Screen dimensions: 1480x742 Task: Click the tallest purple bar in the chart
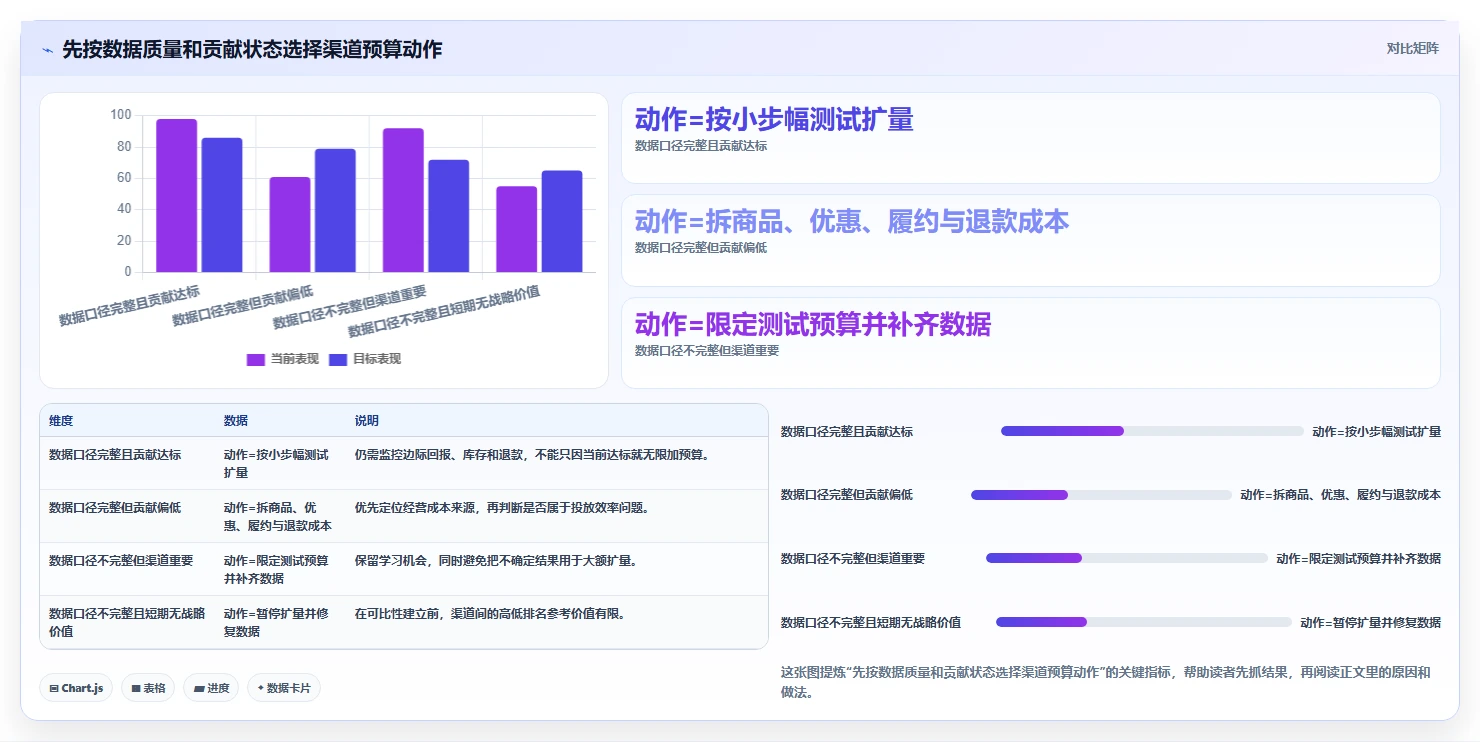tap(176, 195)
